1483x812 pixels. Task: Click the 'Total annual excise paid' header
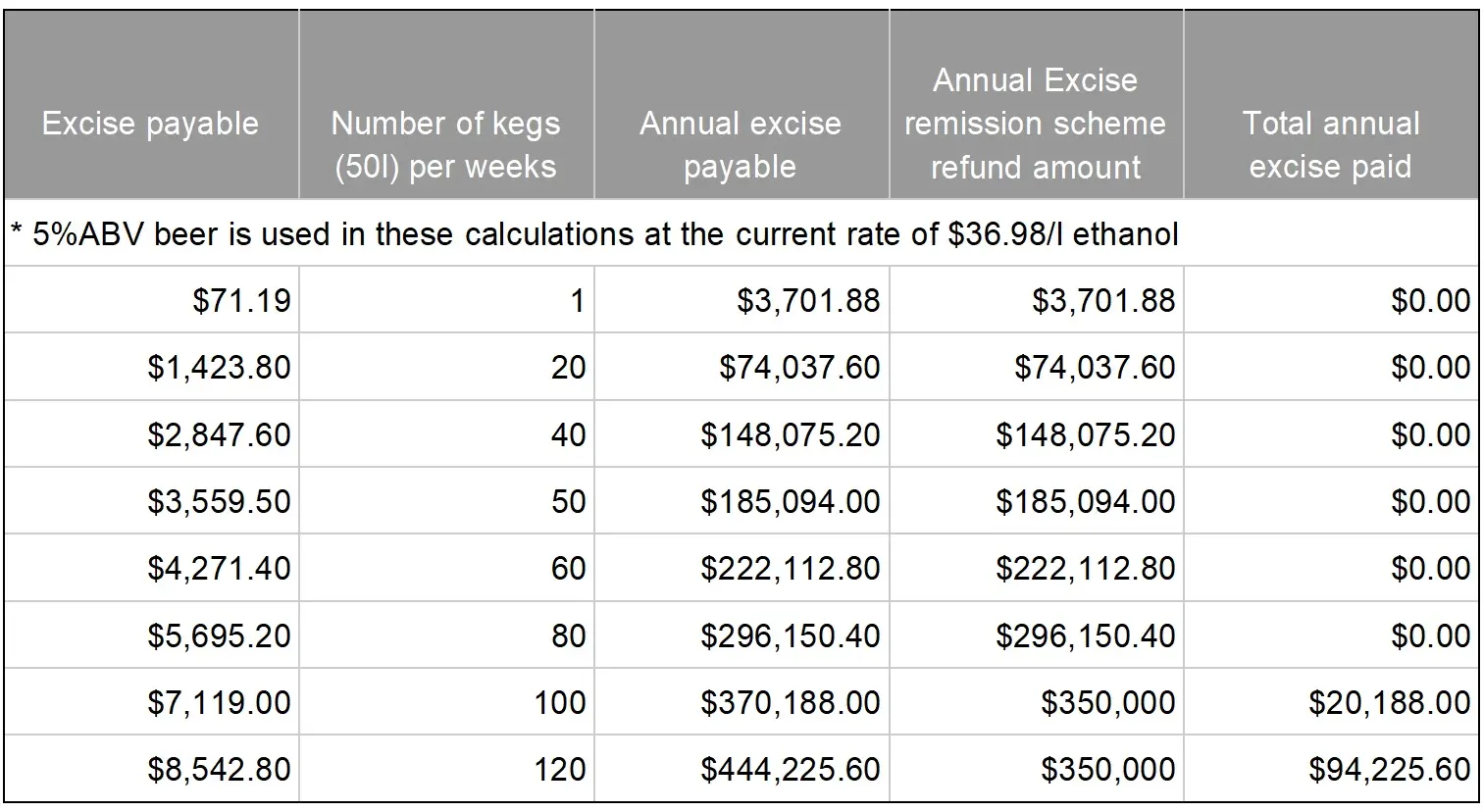[x=1330, y=144]
